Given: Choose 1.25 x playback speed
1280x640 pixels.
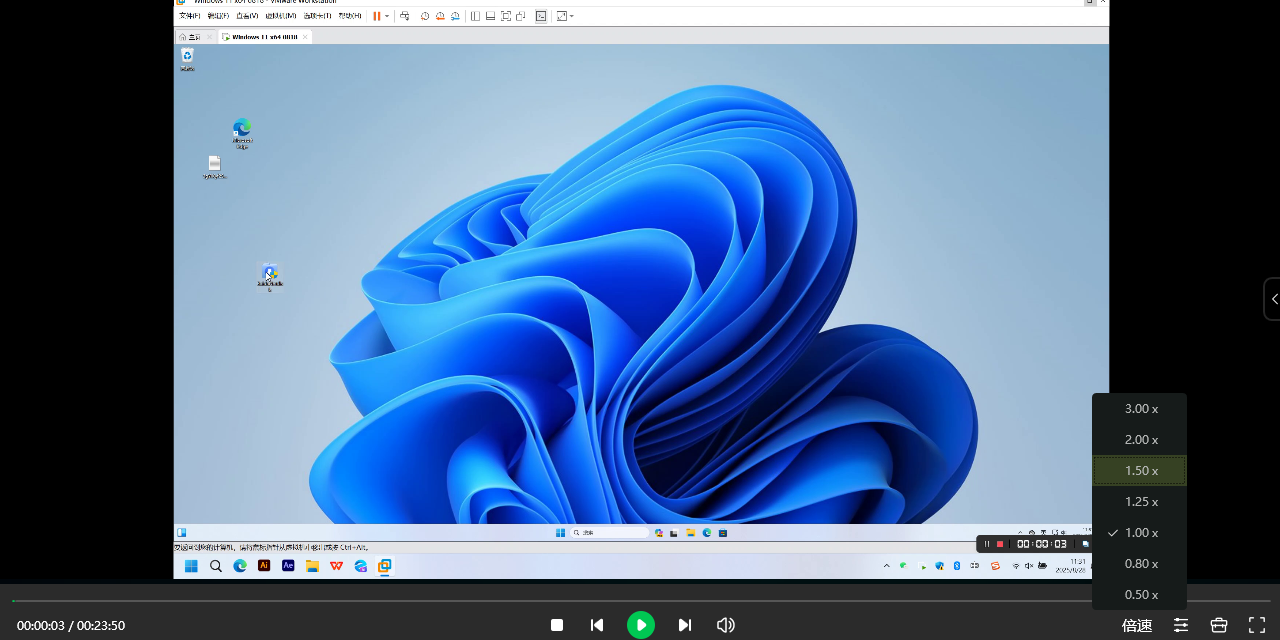Looking at the screenshot, I should tap(1139, 502).
